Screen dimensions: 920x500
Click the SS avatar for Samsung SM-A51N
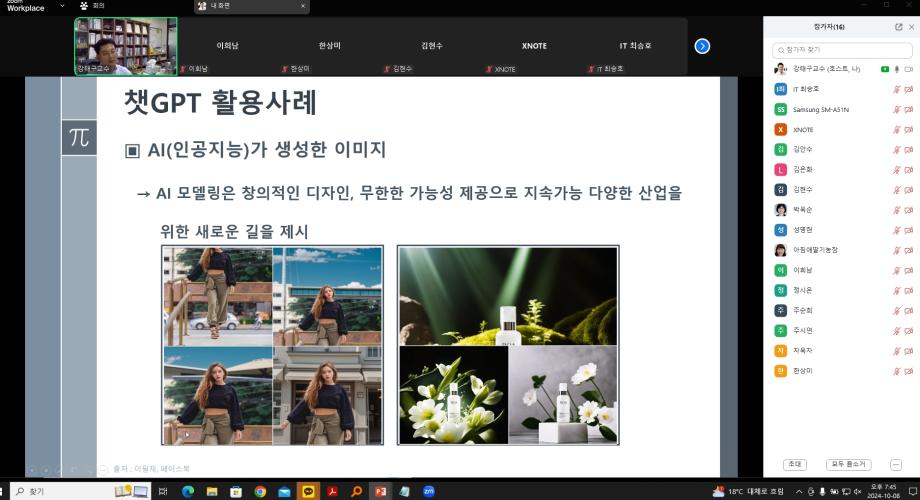780,110
